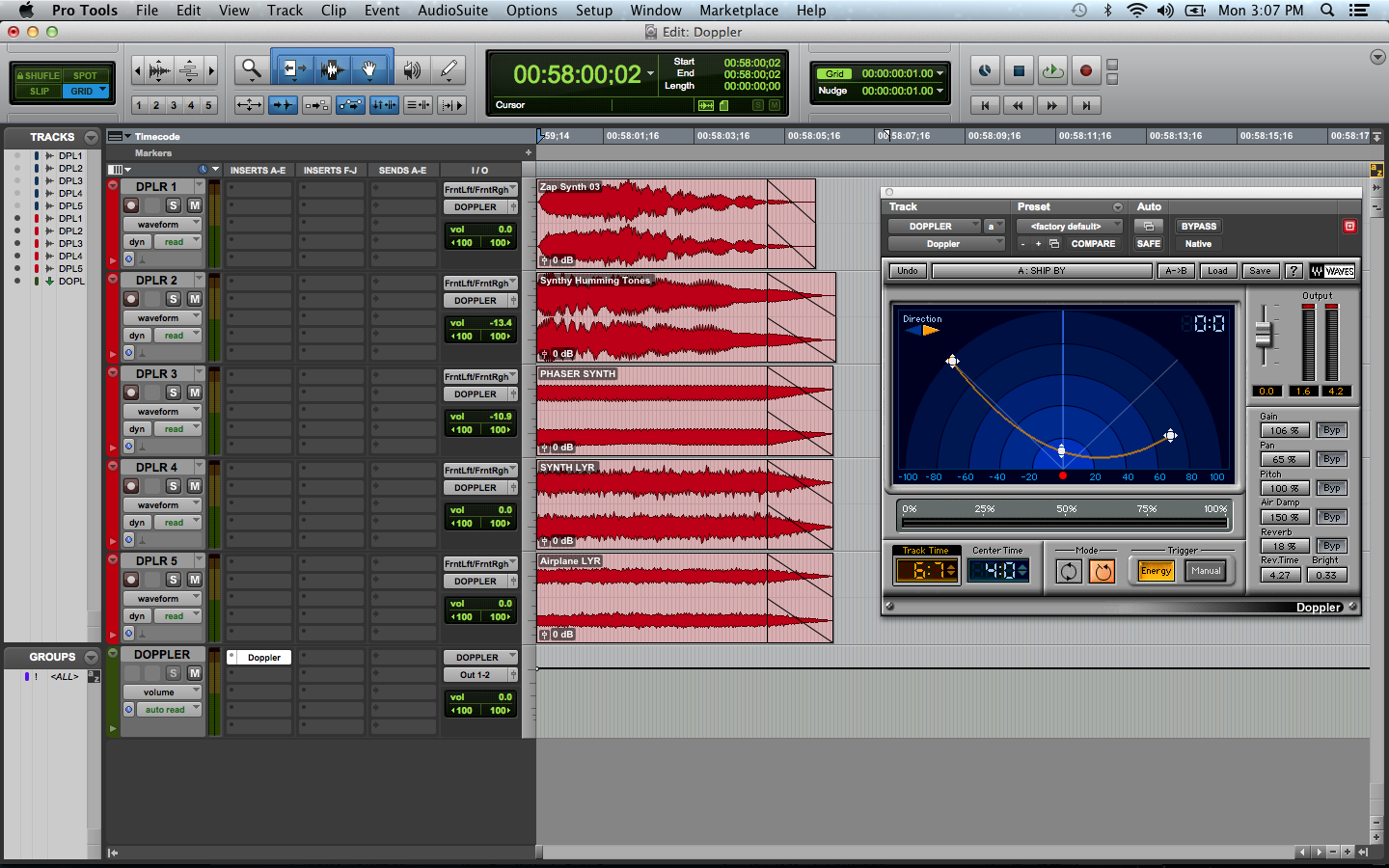Select the Scrubber speaker tool
Screen dimensions: 1389x868
pos(412,69)
